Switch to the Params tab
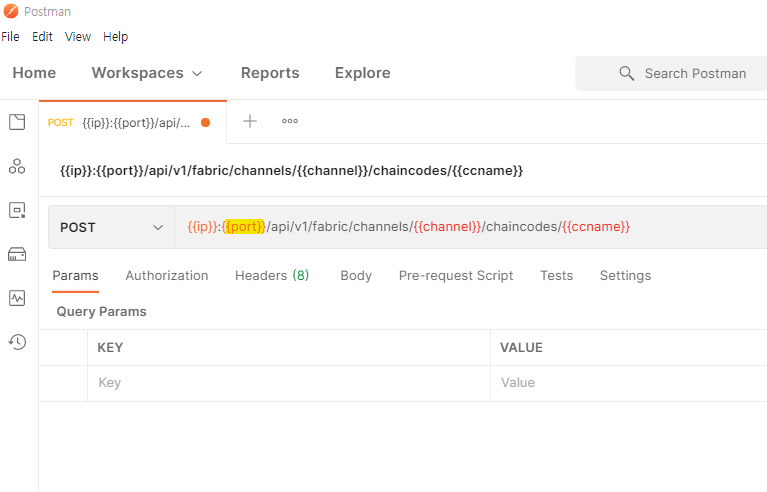The height and width of the screenshot is (492, 767). click(75, 276)
